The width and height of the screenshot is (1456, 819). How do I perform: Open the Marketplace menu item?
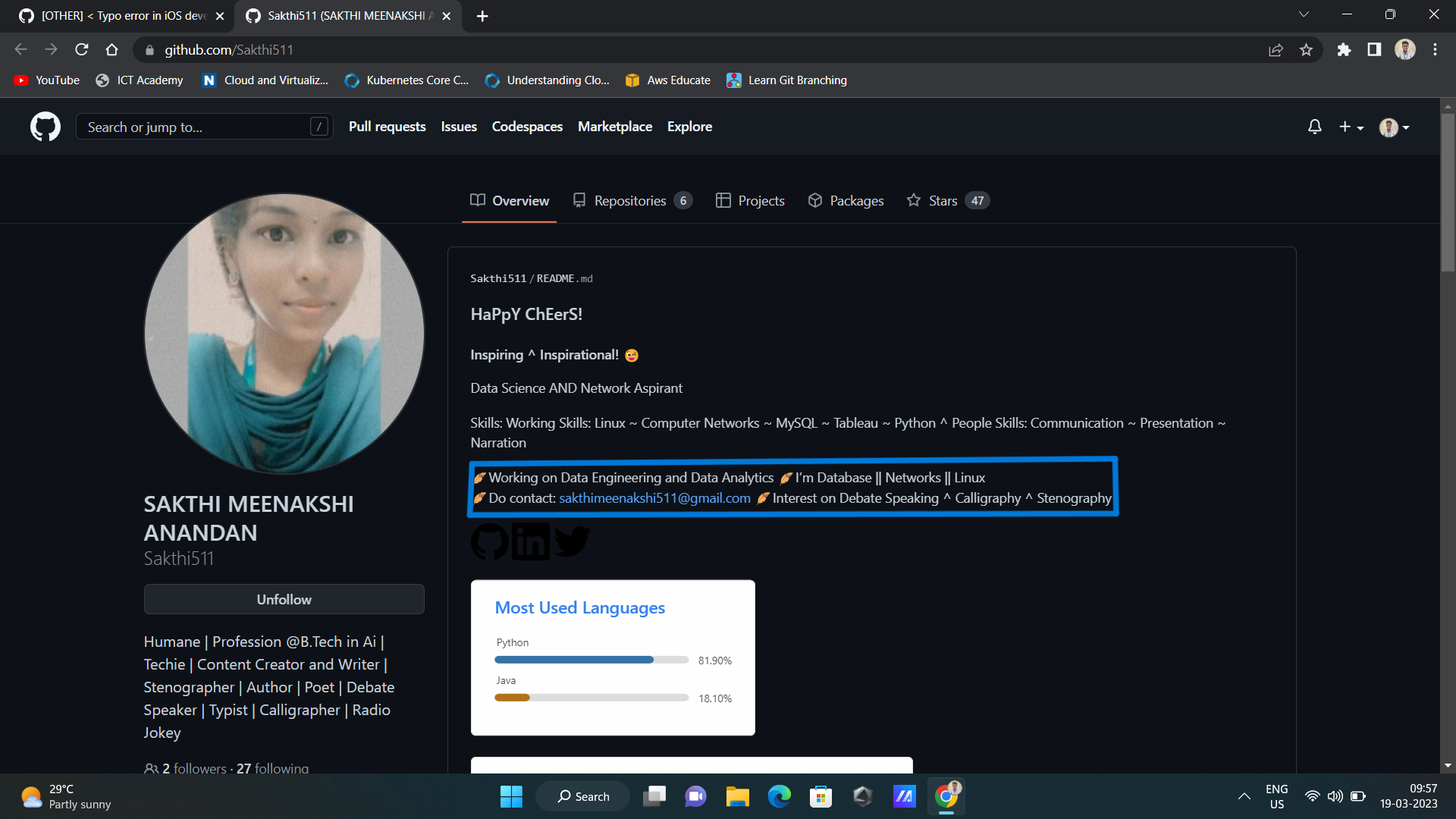615,127
